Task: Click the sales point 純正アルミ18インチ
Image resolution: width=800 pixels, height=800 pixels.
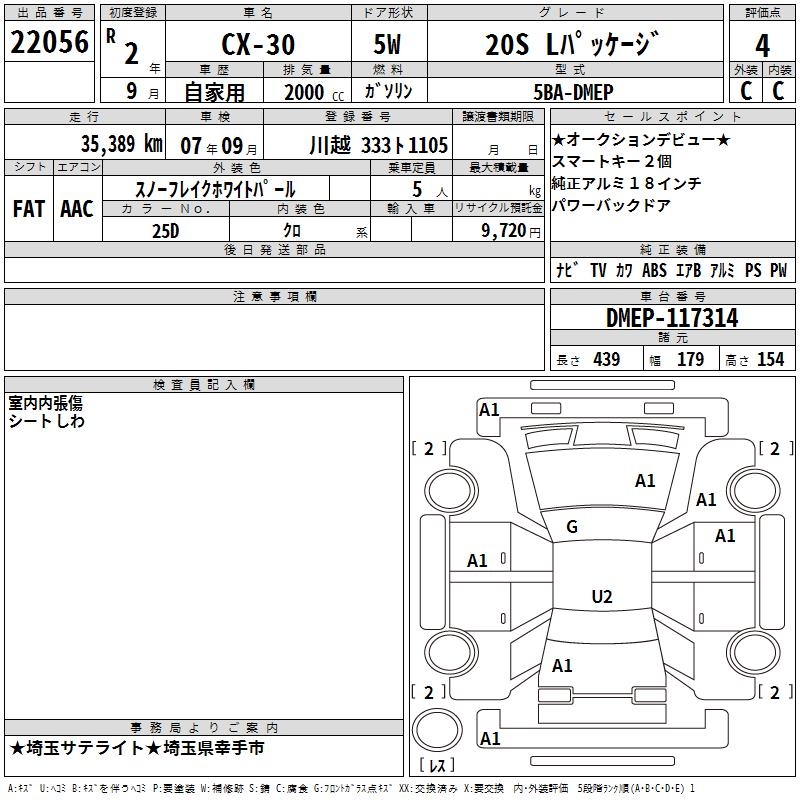Action: (x=626, y=183)
